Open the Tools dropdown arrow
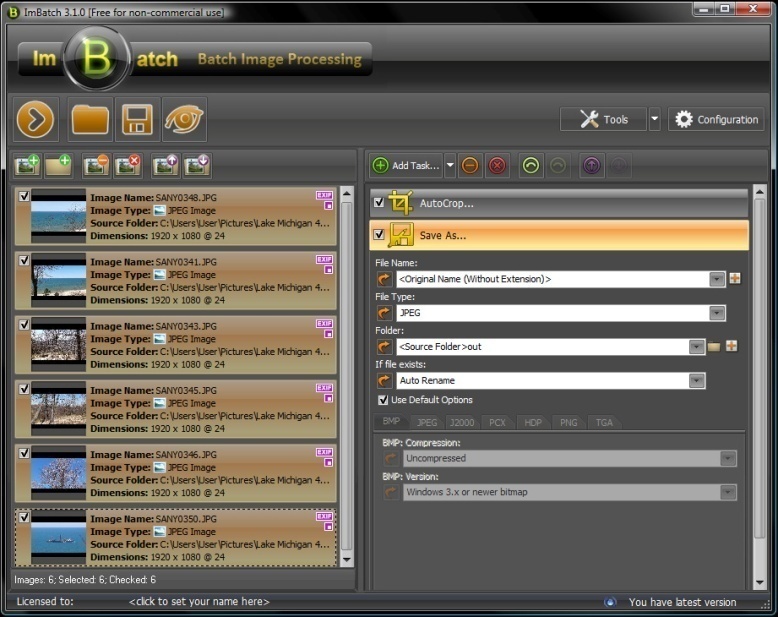Viewport: 778px width, 617px height. click(654, 120)
